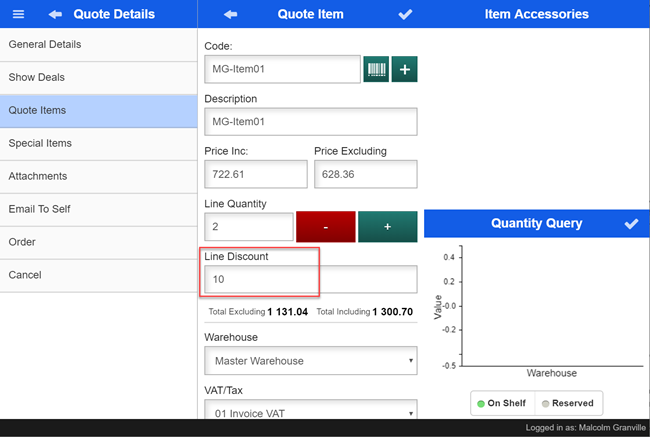The width and height of the screenshot is (650, 437).
Task: Click the Price Excluding input field
Action: coord(365,174)
